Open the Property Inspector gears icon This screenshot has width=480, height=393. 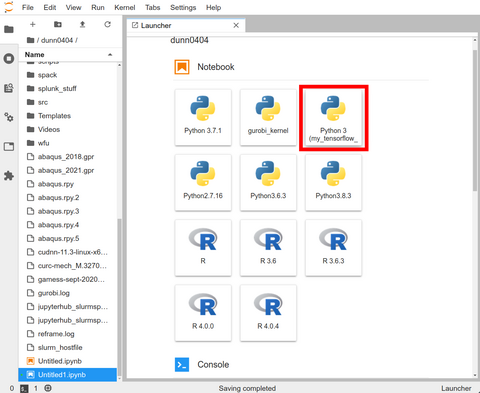click(x=9, y=117)
